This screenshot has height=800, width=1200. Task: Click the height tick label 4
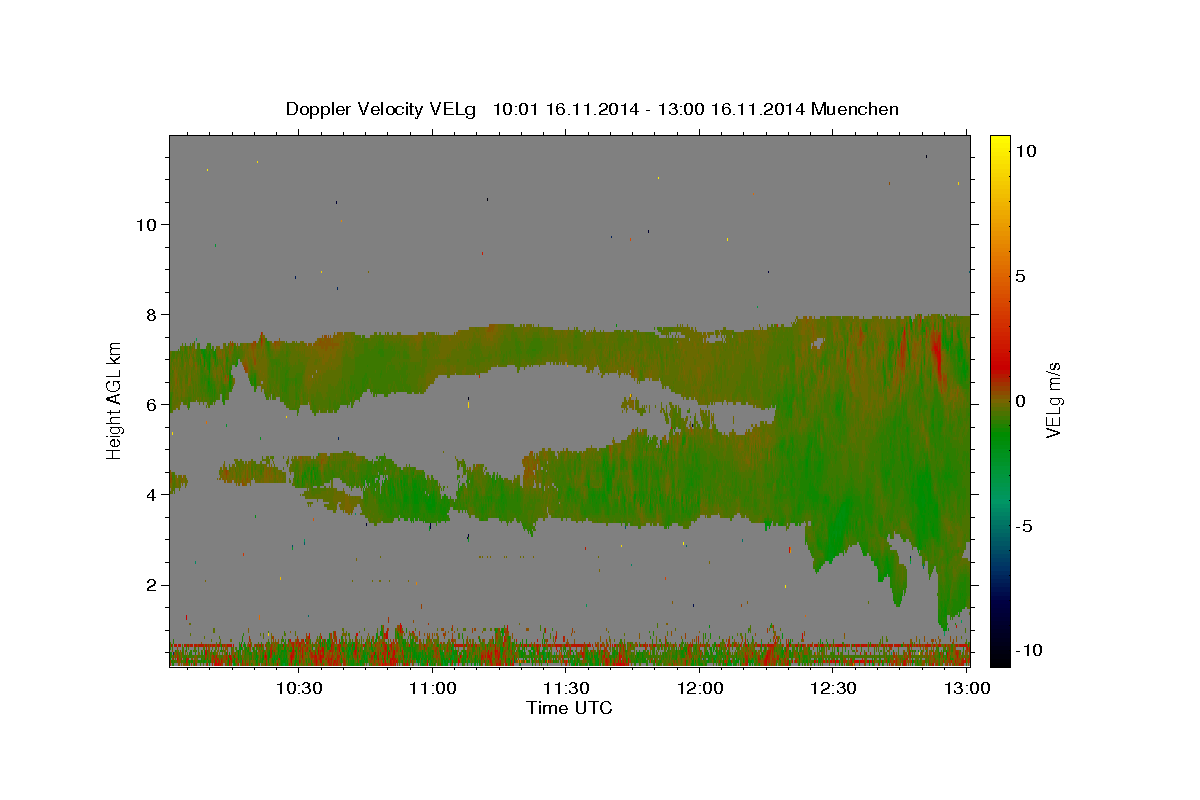[x=150, y=494]
